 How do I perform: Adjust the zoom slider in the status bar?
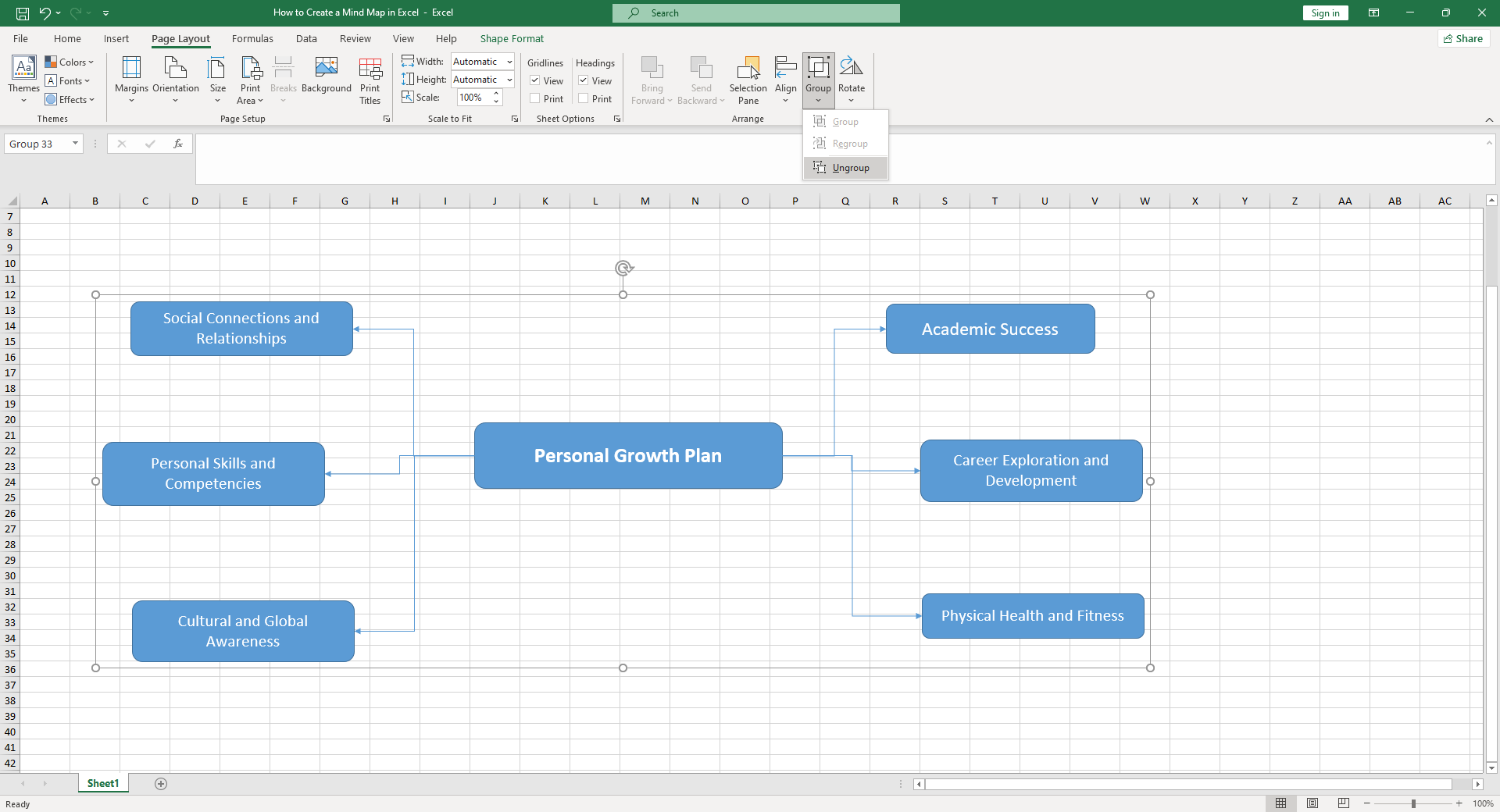1412,803
